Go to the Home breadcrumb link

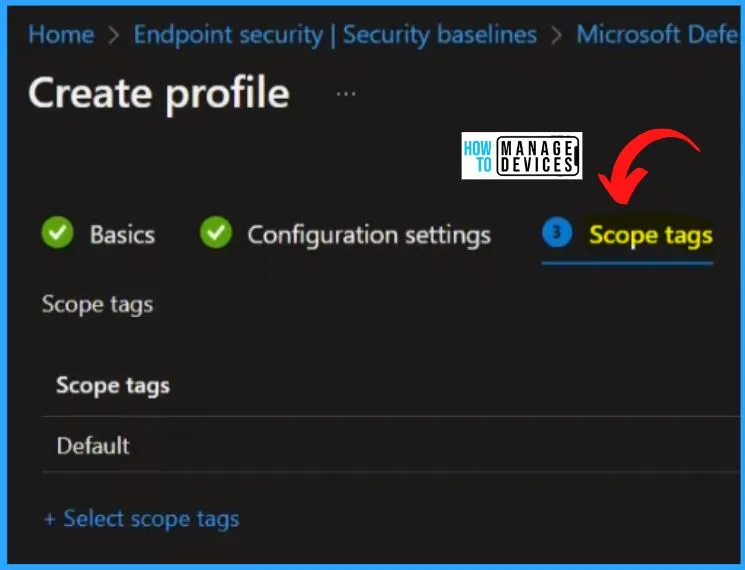coord(61,35)
